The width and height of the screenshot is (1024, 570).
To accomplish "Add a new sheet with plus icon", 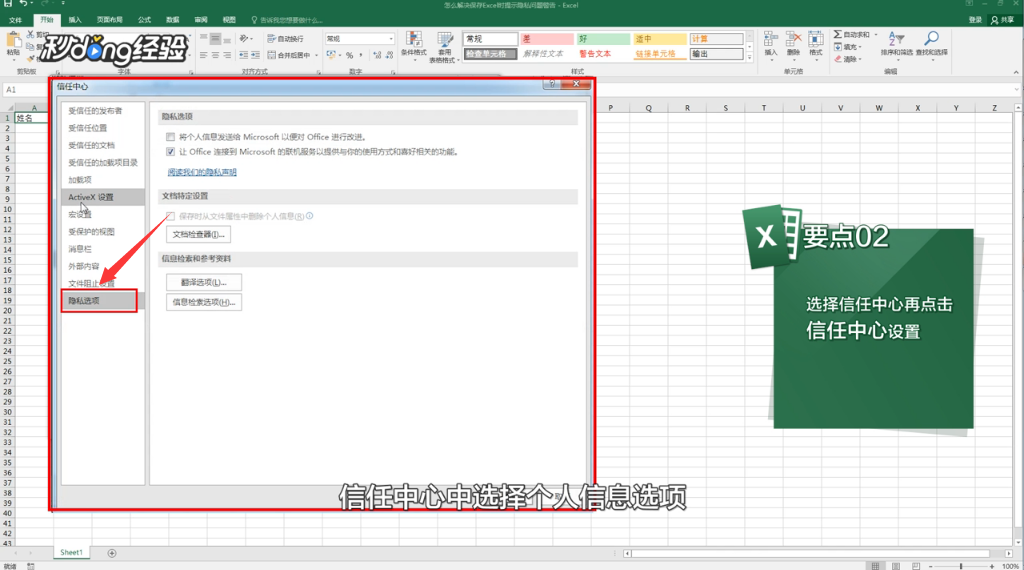I will (112, 553).
